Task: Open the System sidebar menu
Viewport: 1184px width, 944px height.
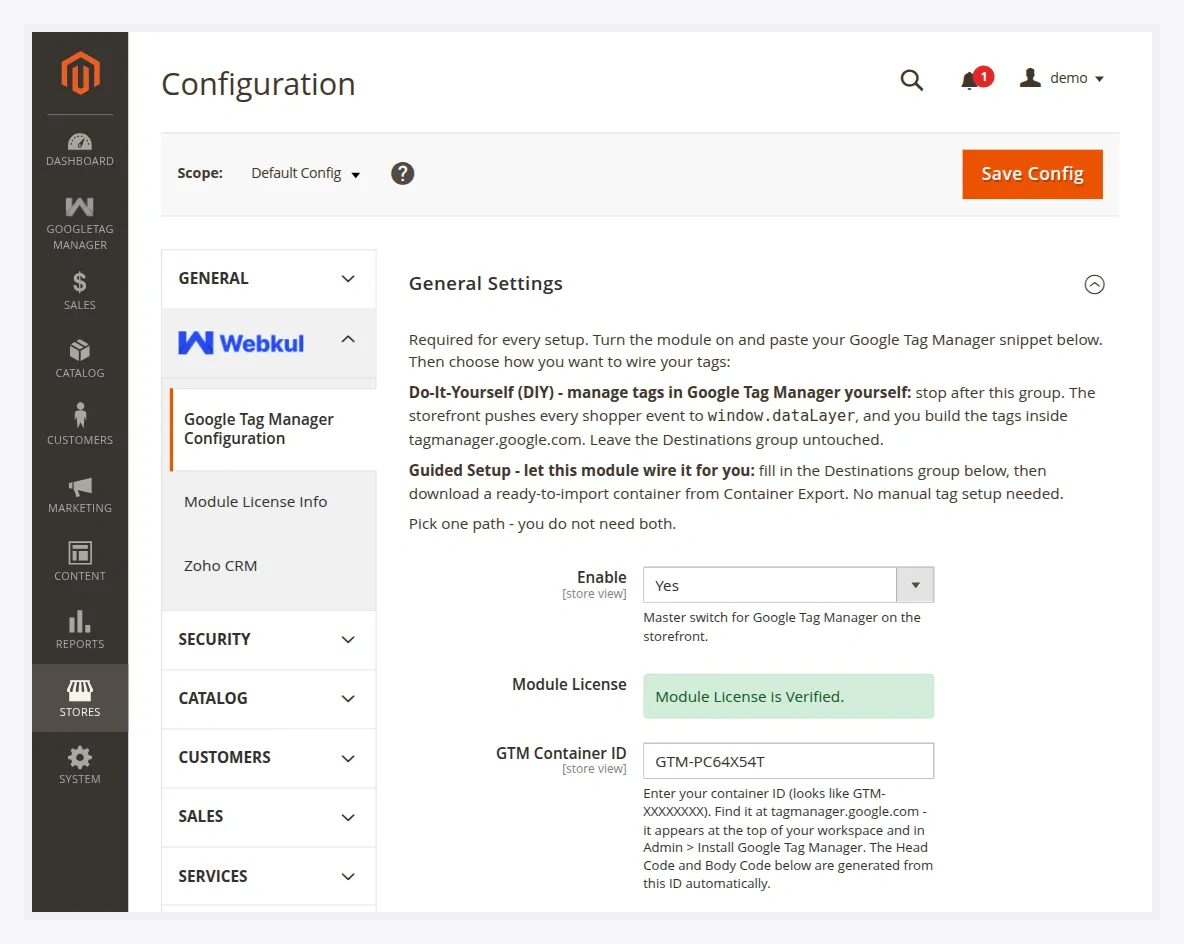Action: click(80, 766)
